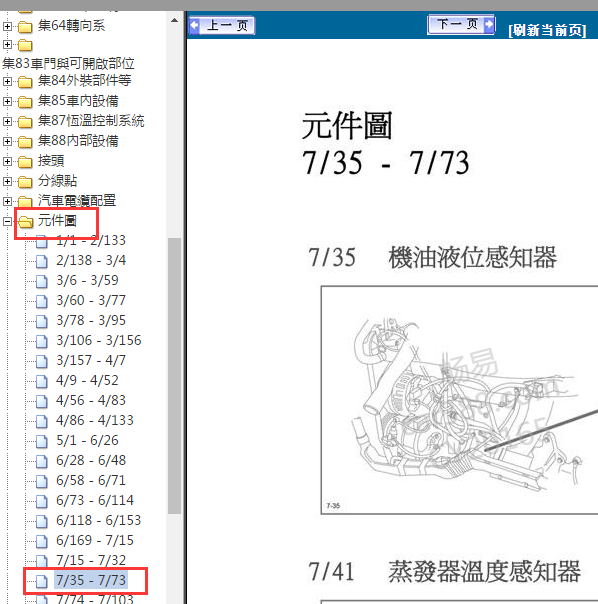Expand the 集87恆溫控制系統 folder node
Image resolution: width=598 pixels, height=604 pixels.
[7, 121]
